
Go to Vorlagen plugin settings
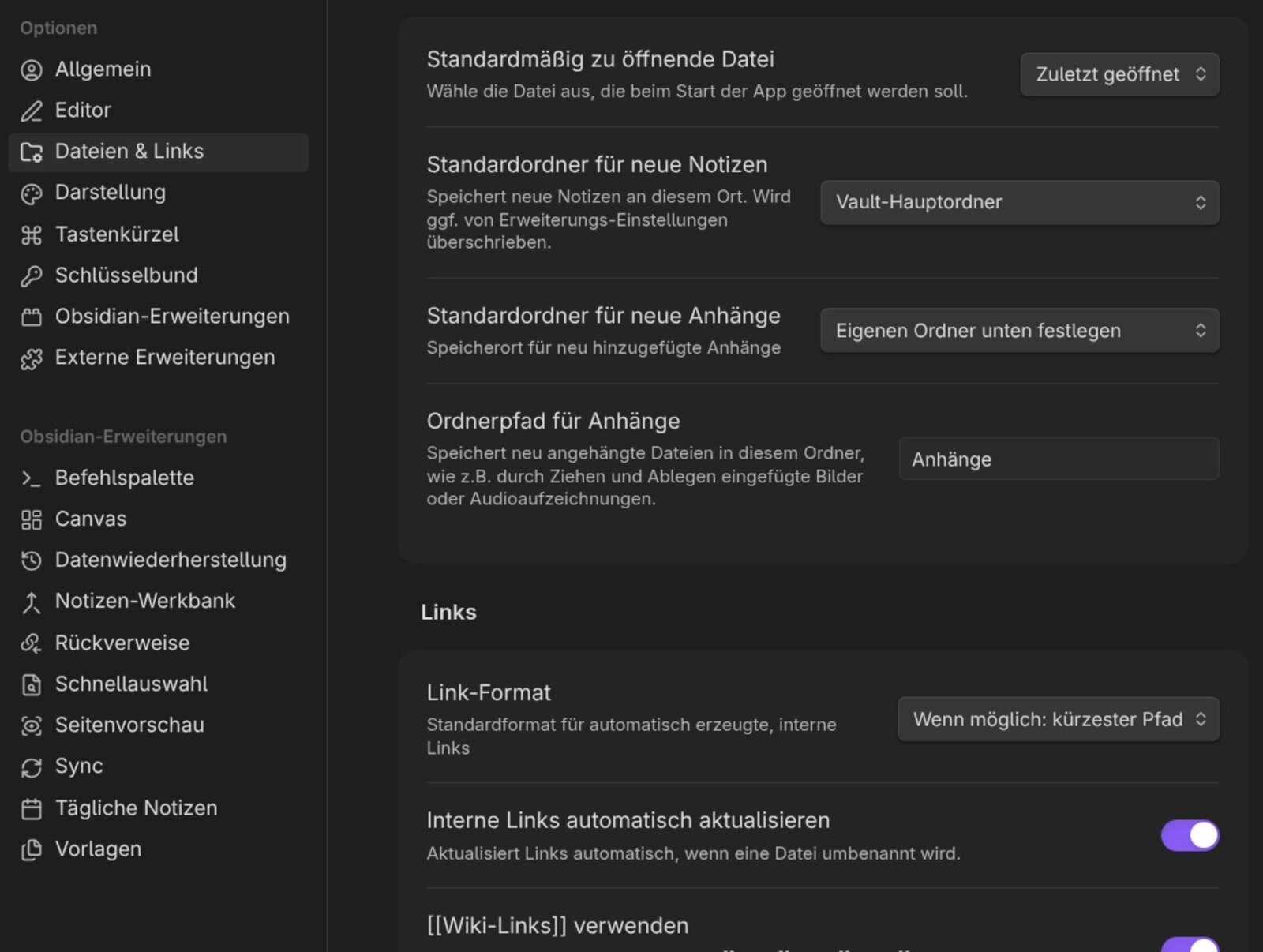pyautogui.click(x=98, y=849)
